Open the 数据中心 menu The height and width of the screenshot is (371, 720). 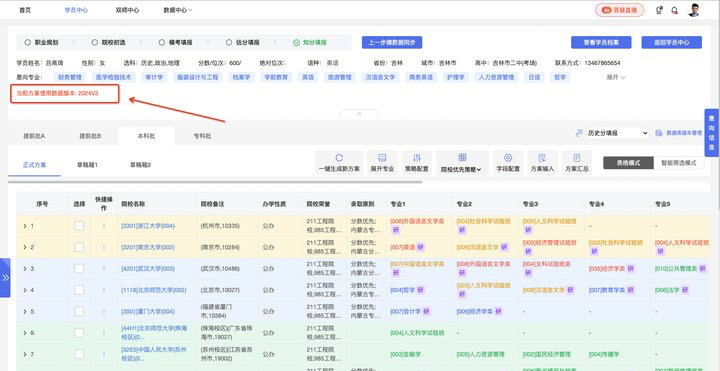click(x=178, y=10)
